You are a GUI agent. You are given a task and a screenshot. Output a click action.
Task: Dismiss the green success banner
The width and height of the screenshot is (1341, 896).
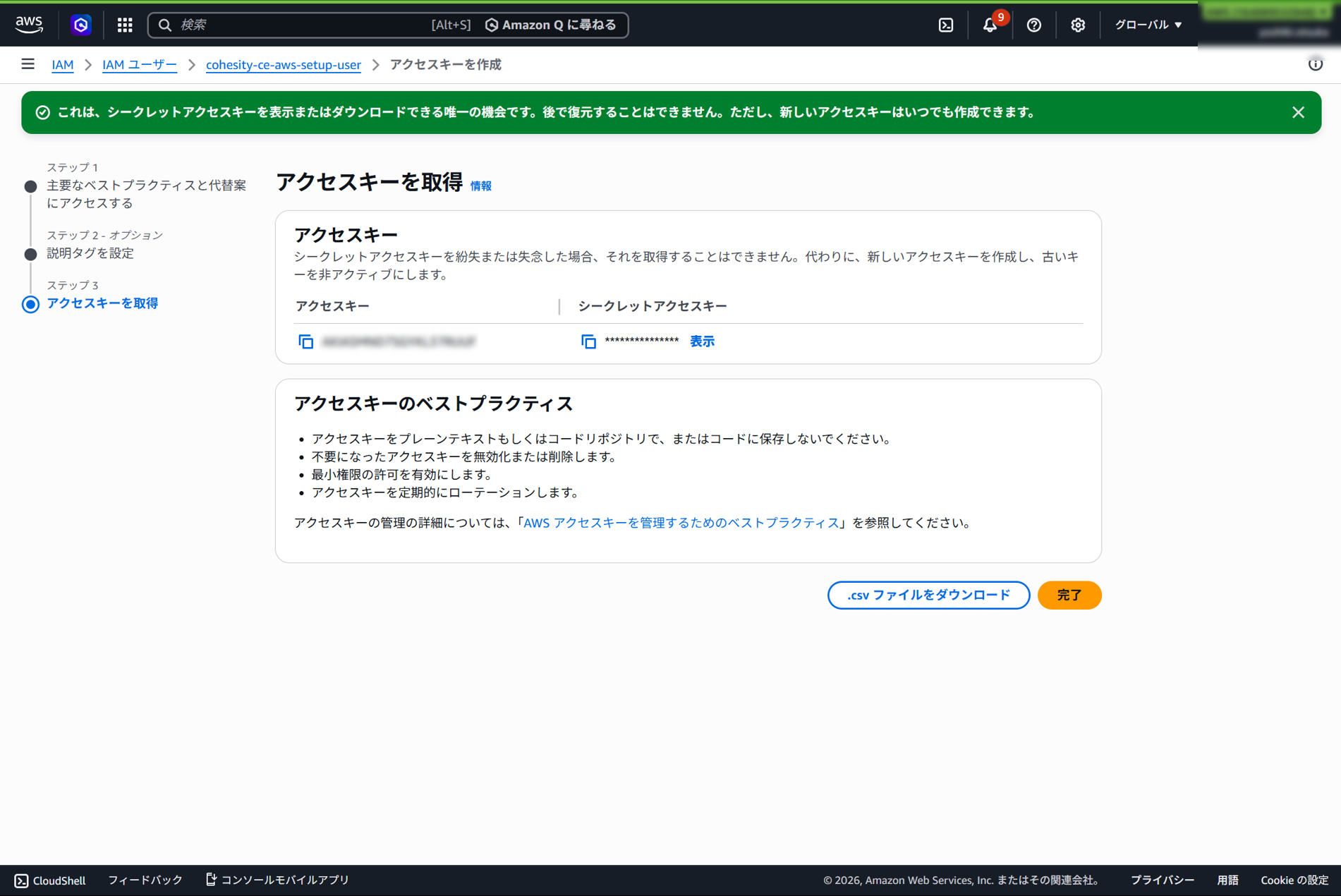point(1298,112)
